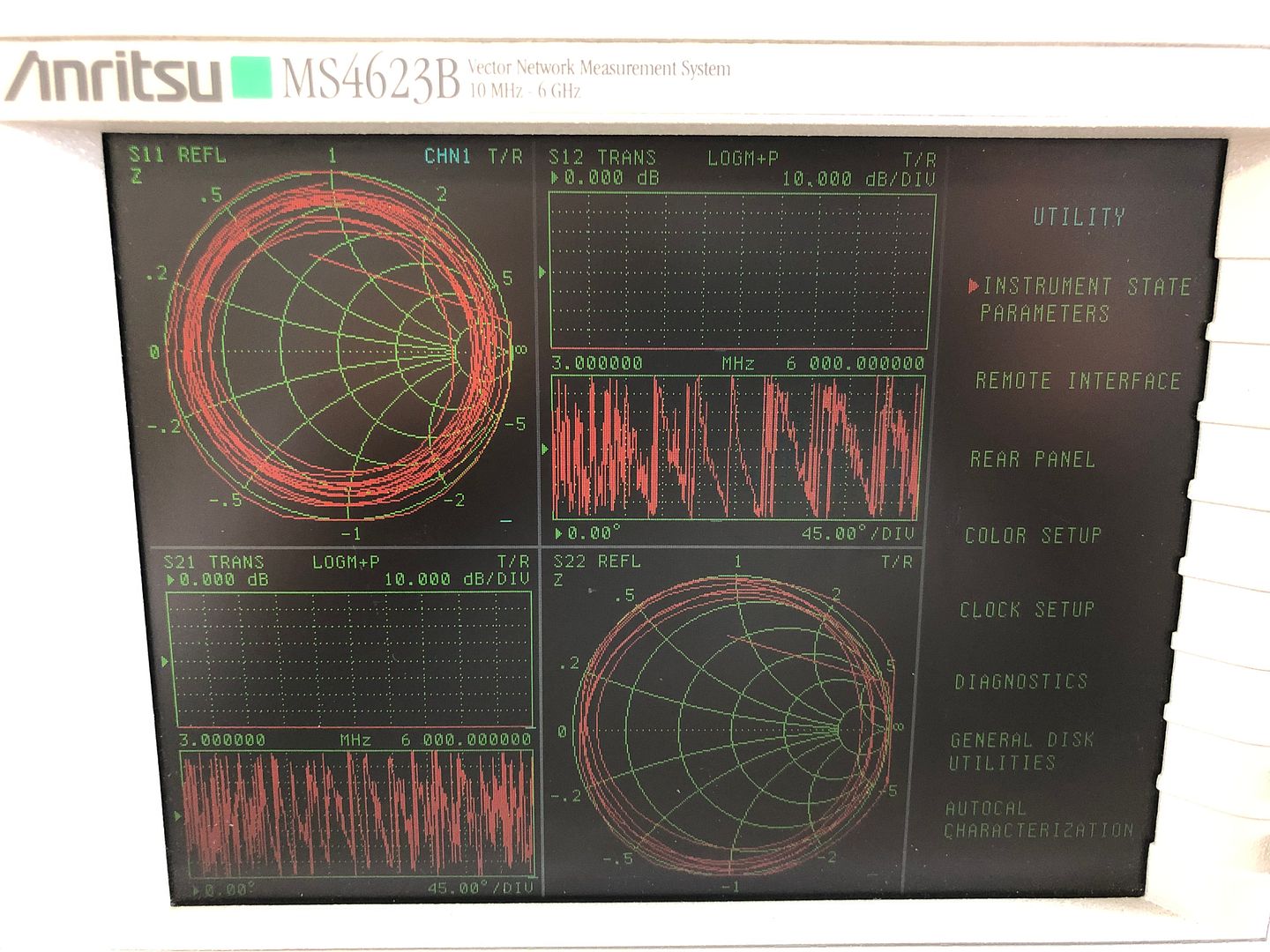Click LOGM+P in the S12 panel

tap(743, 158)
